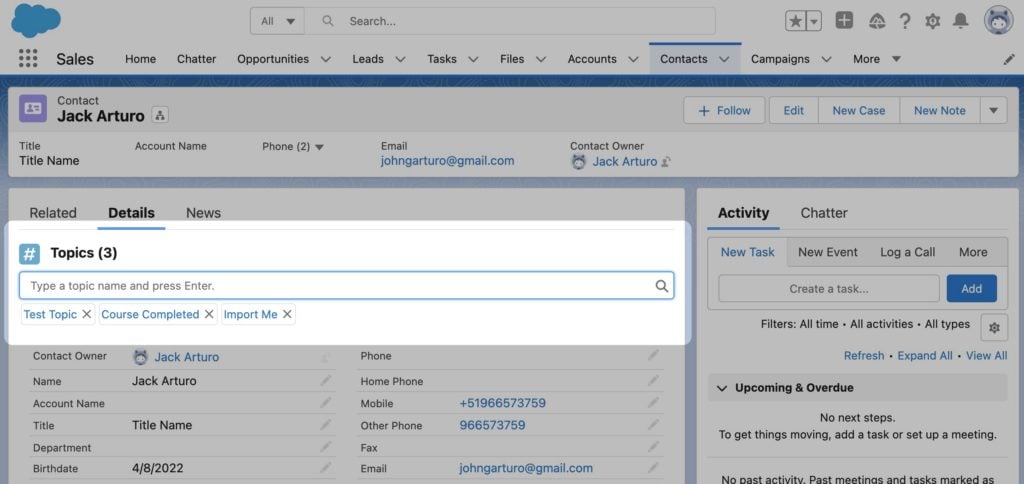
Task: Click the search magnifier in Topics field
Action: coord(662,285)
